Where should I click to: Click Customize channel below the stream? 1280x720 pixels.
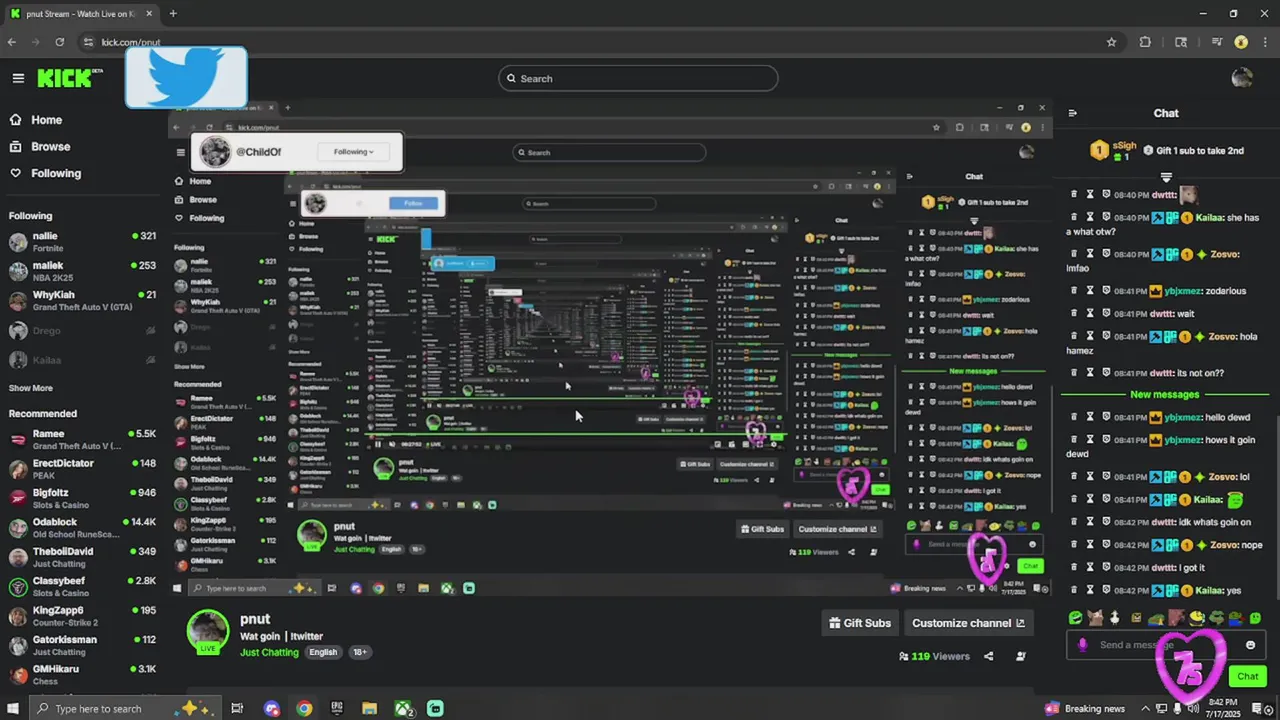tap(968, 623)
